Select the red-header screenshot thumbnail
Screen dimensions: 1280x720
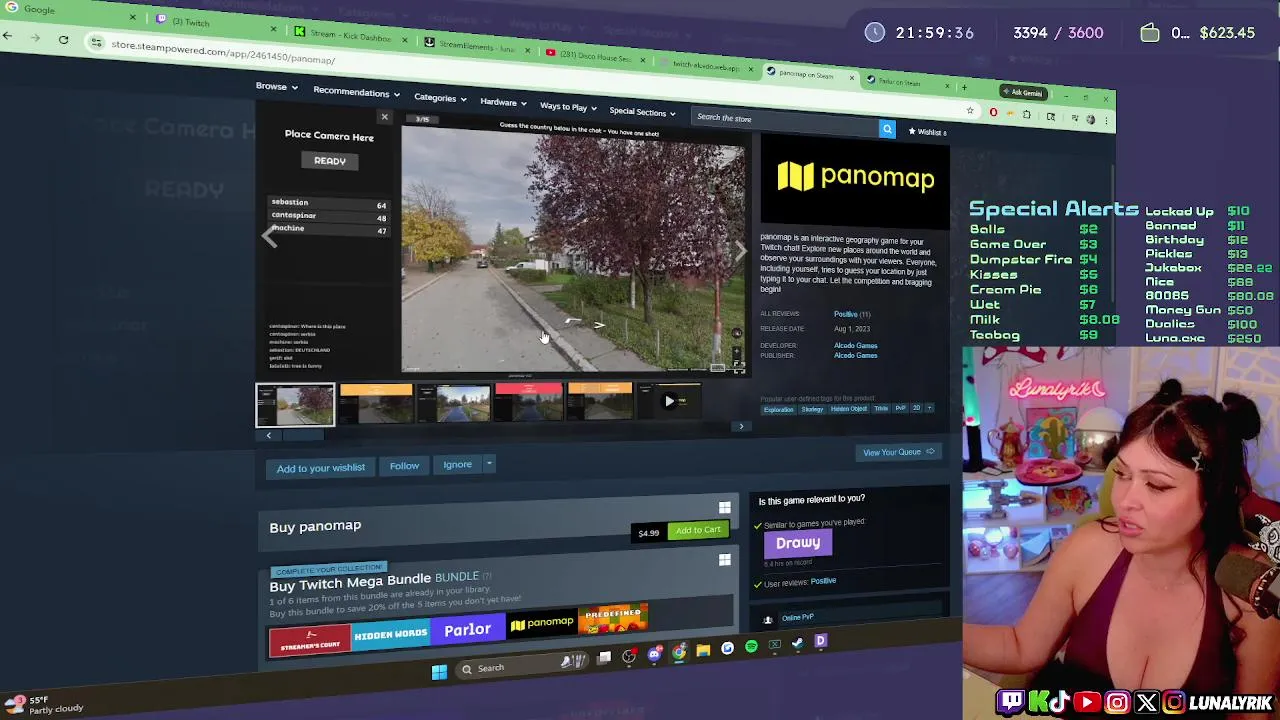pyautogui.click(x=529, y=401)
